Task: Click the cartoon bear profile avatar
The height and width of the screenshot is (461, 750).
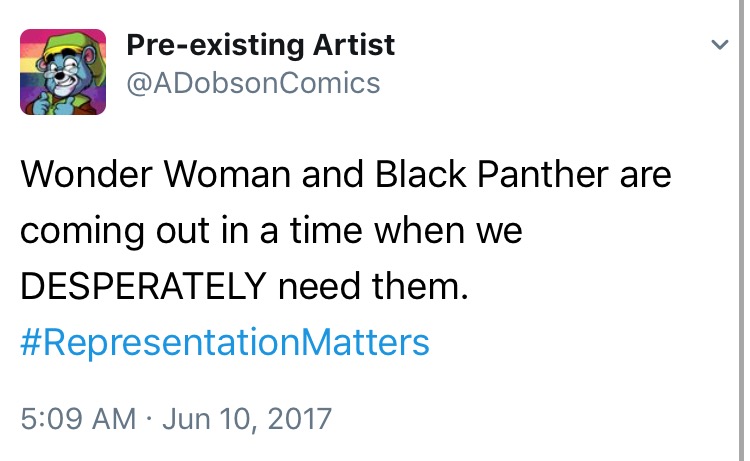Action: (63, 72)
